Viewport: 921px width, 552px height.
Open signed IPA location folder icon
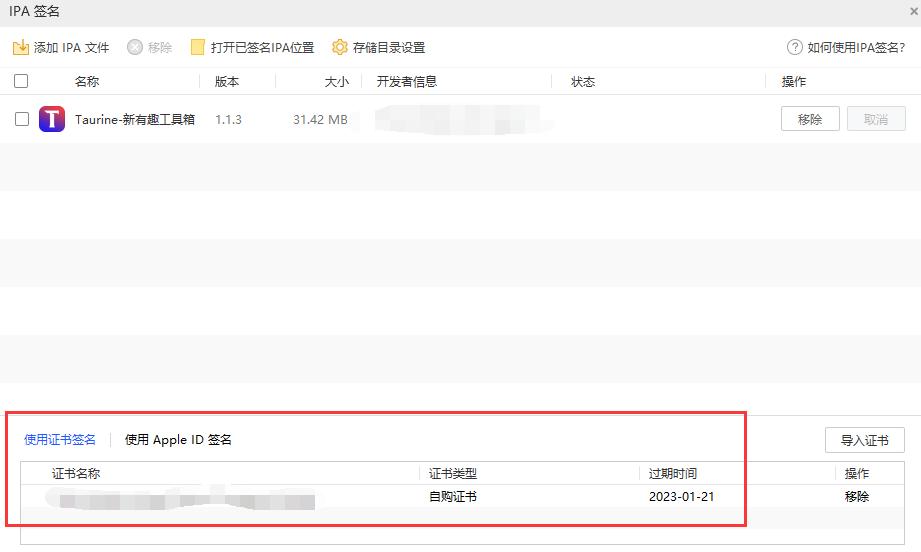coord(197,47)
